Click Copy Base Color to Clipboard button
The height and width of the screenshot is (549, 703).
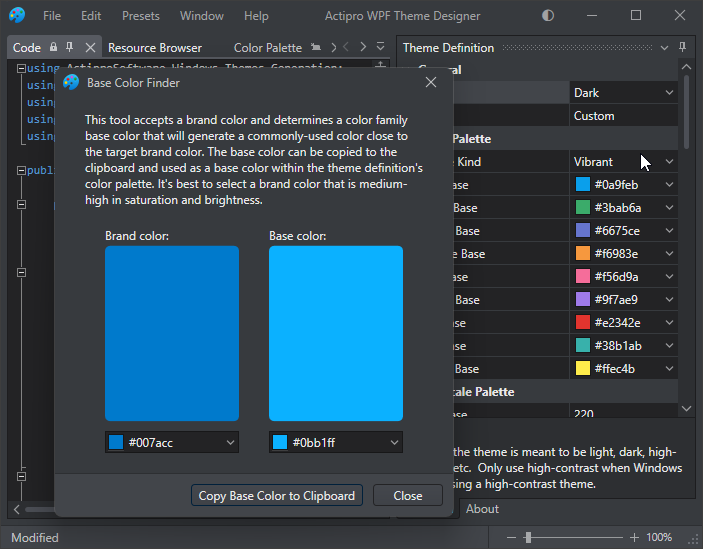[x=277, y=496]
